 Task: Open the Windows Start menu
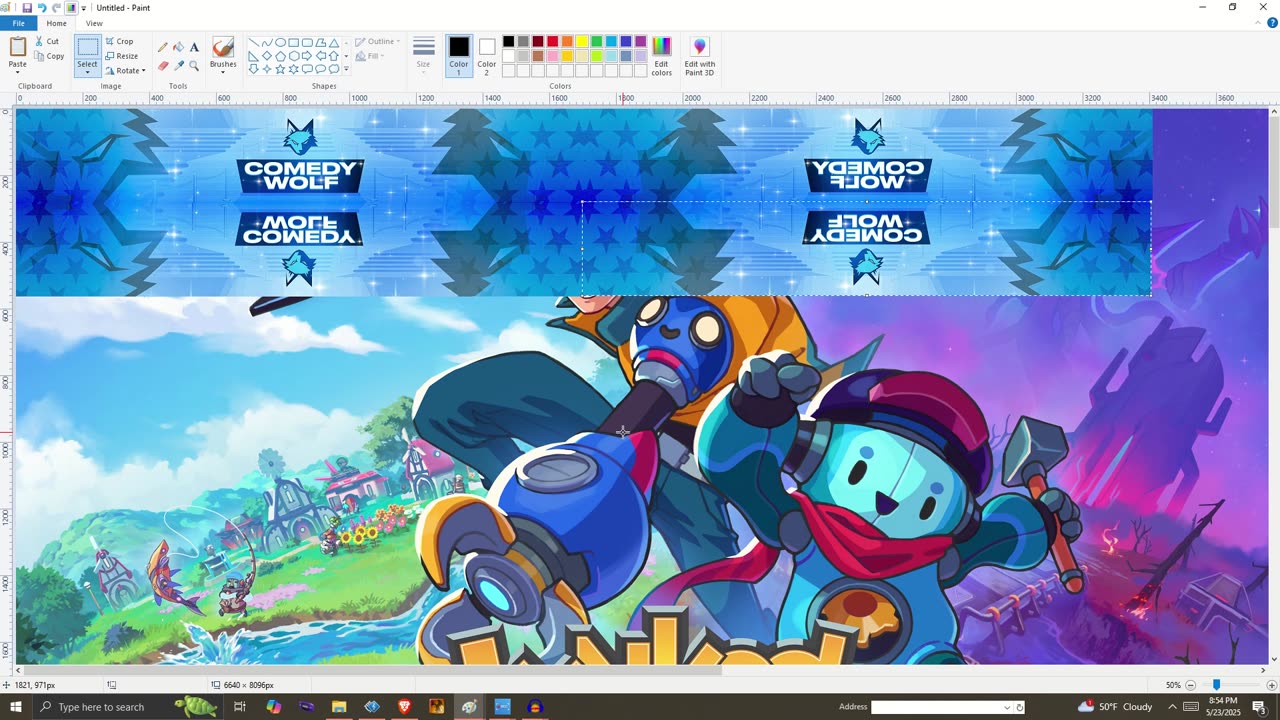click(x=15, y=707)
